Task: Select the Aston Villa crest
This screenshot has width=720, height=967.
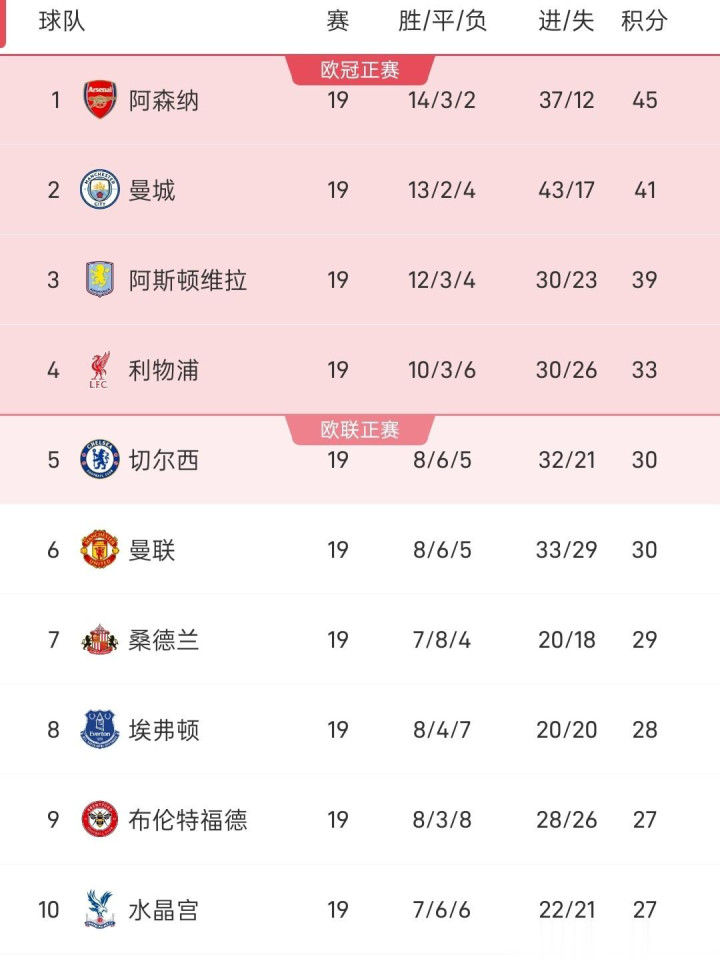Action: click(x=100, y=280)
